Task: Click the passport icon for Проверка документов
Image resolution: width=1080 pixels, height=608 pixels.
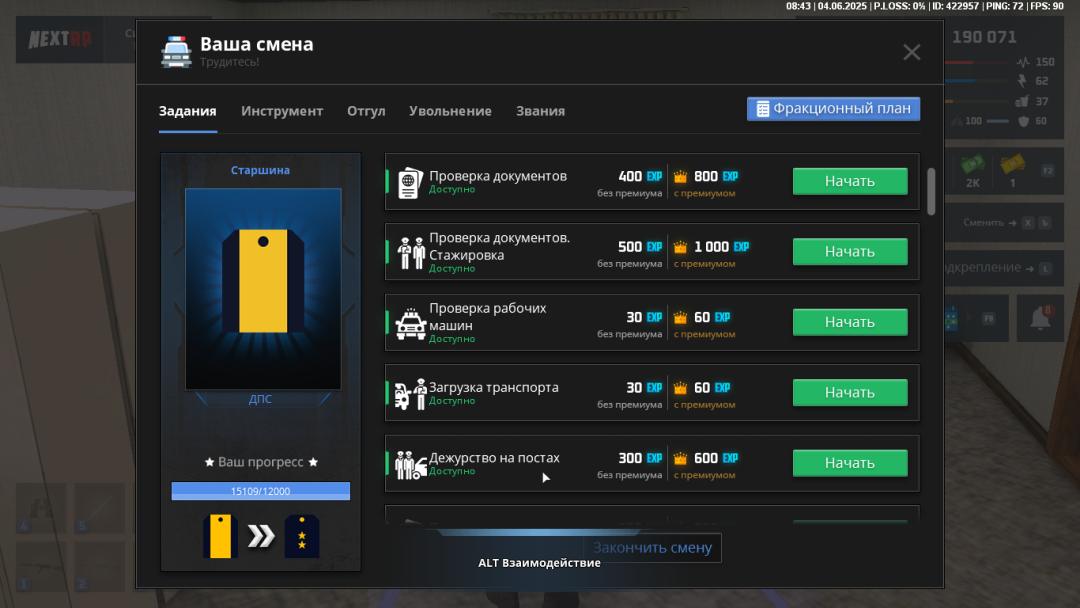Action: 409,183
